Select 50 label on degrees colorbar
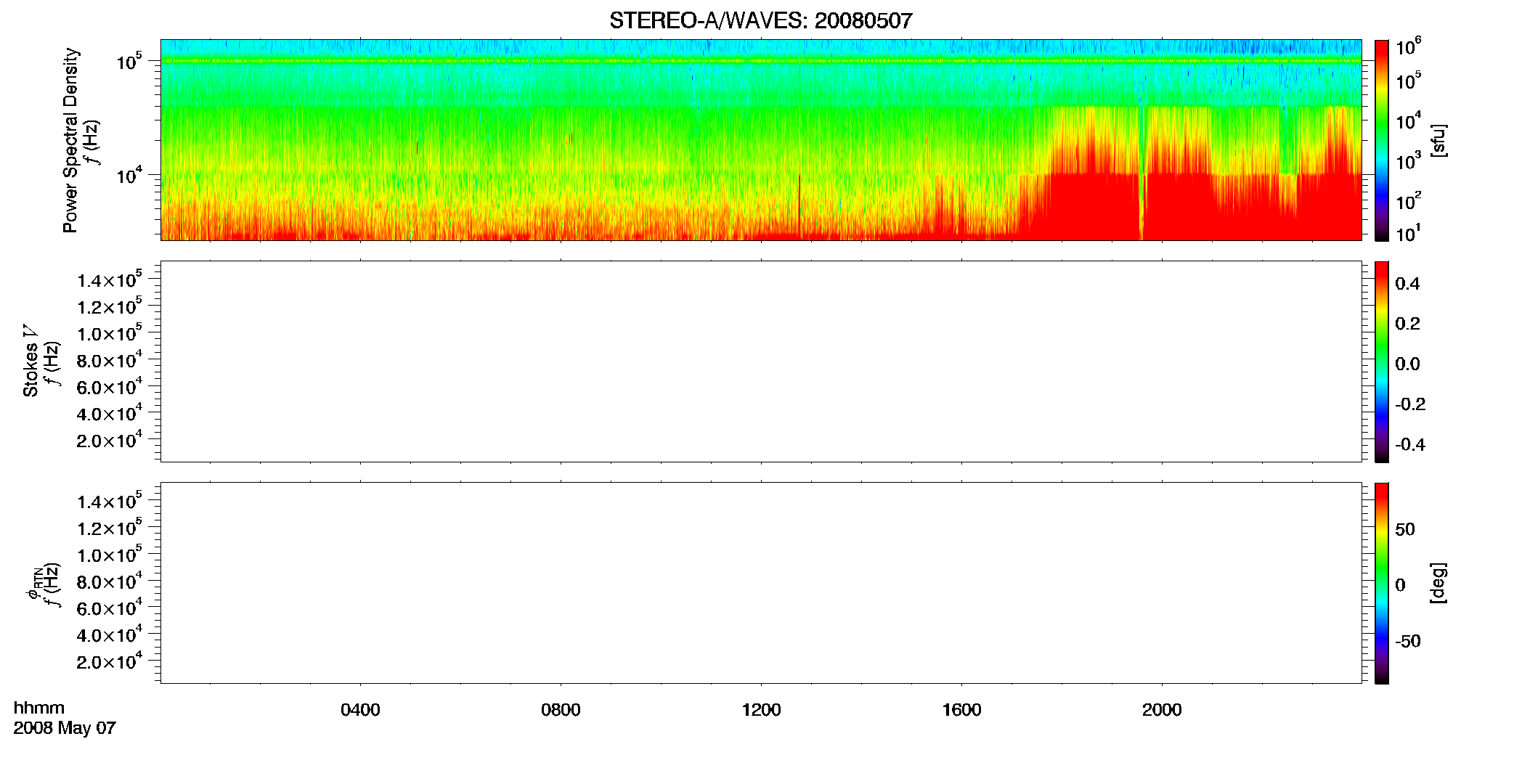Image resolution: width=1522 pixels, height=784 pixels. [x=1405, y=528]
